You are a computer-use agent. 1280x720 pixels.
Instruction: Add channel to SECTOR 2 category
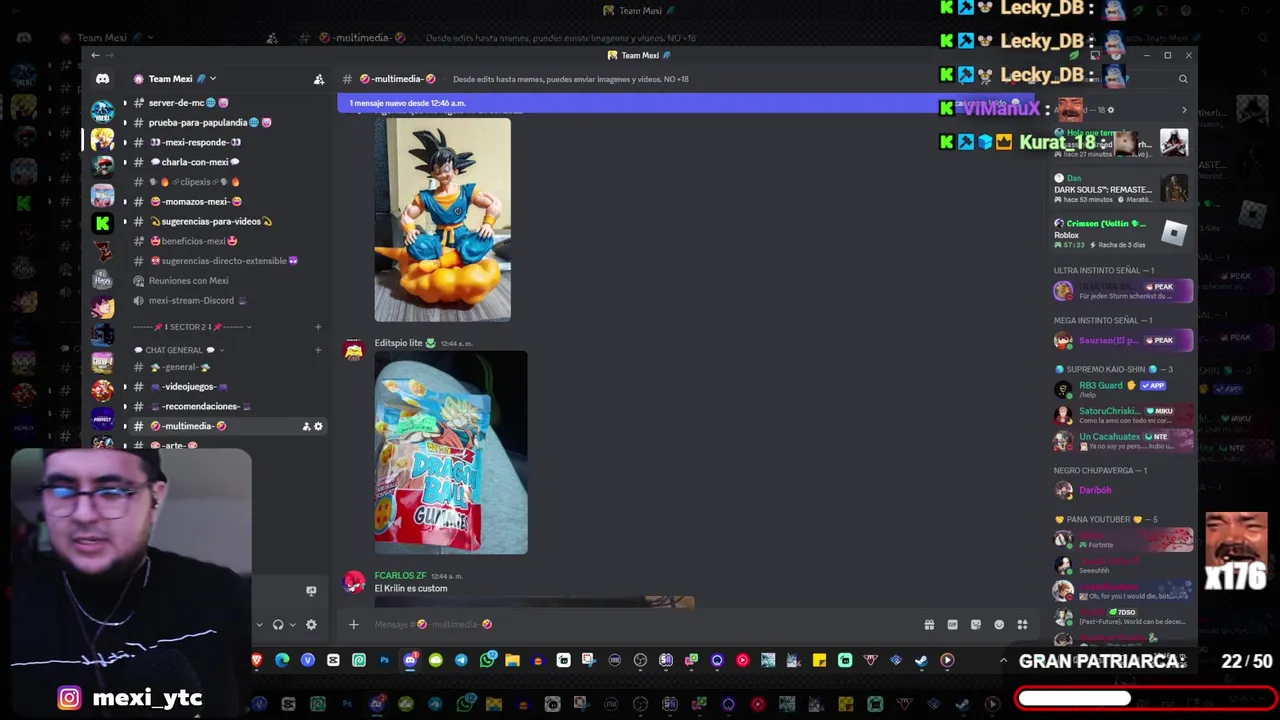pyautogui.click(x=318, y=327)
